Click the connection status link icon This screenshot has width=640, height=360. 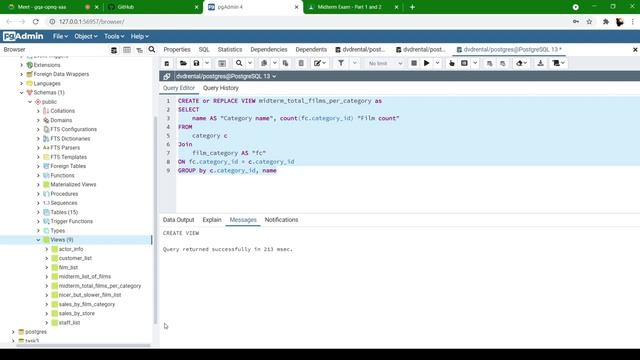click(167, 76)
